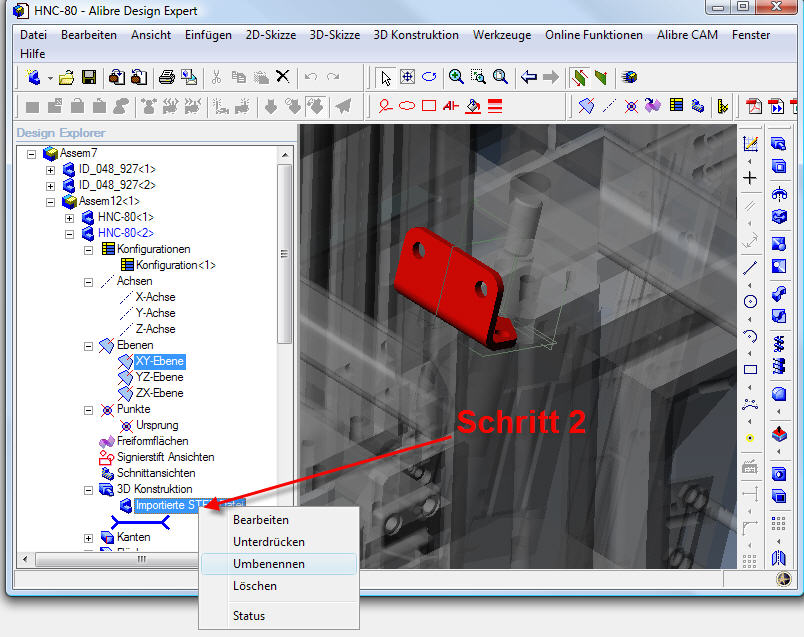The height and width of the screenshot is (637, 804).
Task: Select the blue Rotate view tool
Action: coord(429,77)
